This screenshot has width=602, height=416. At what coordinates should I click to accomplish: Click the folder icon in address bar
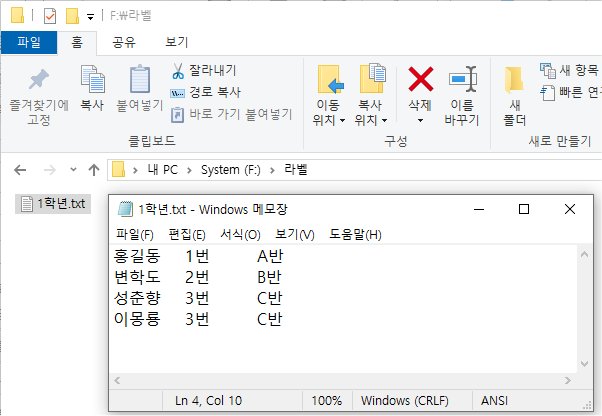click(119, 169)
